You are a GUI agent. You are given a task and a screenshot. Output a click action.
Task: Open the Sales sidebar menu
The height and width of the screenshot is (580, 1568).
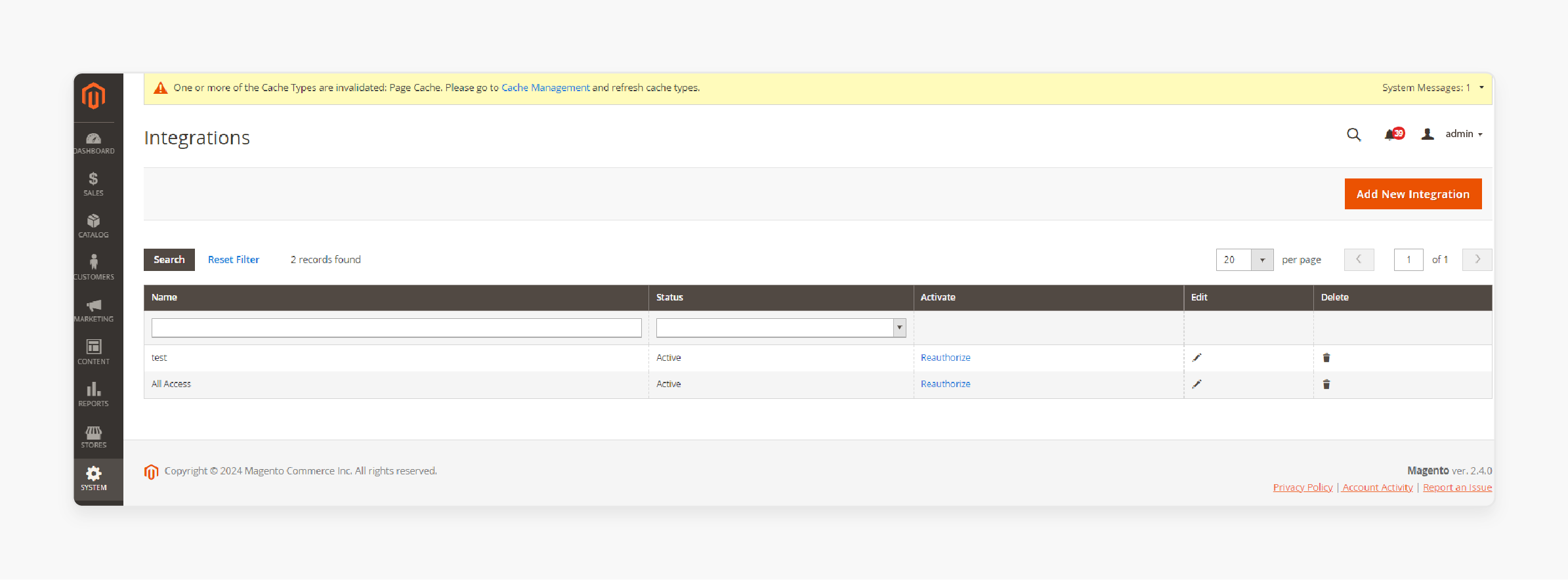point(94,184)
